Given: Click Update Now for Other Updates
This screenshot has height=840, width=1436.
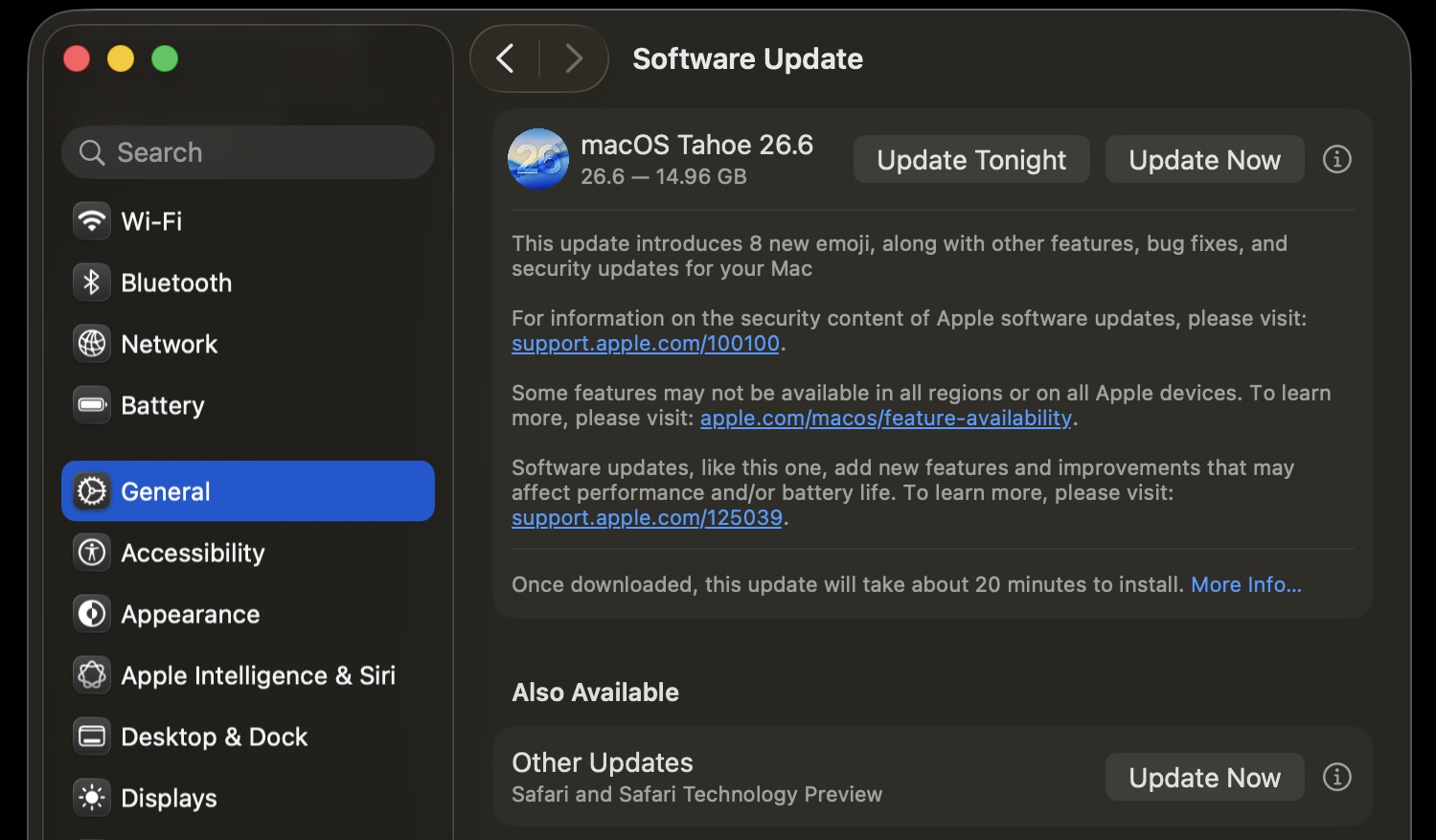Looking at the screenshot, I should (1204, 777).
